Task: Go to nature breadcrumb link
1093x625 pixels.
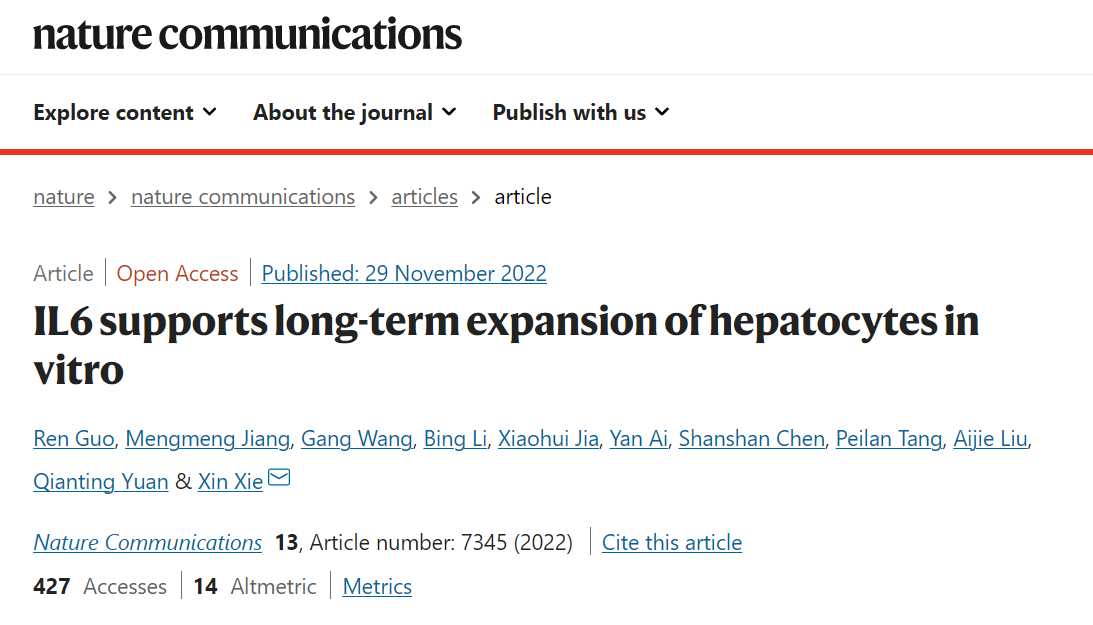Action: pos(63,197)
